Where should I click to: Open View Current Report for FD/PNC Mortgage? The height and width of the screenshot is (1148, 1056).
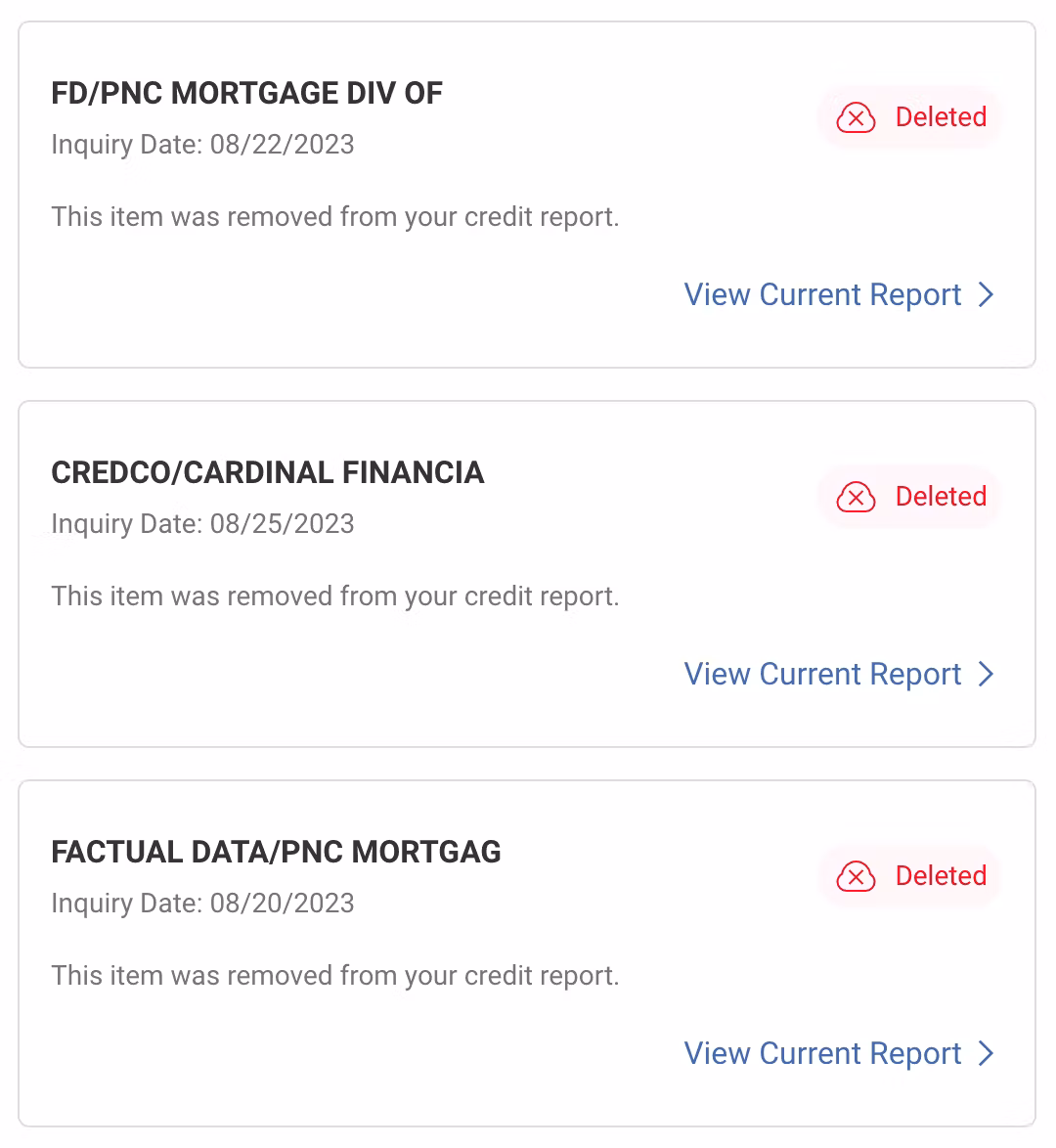pos(822,294)
